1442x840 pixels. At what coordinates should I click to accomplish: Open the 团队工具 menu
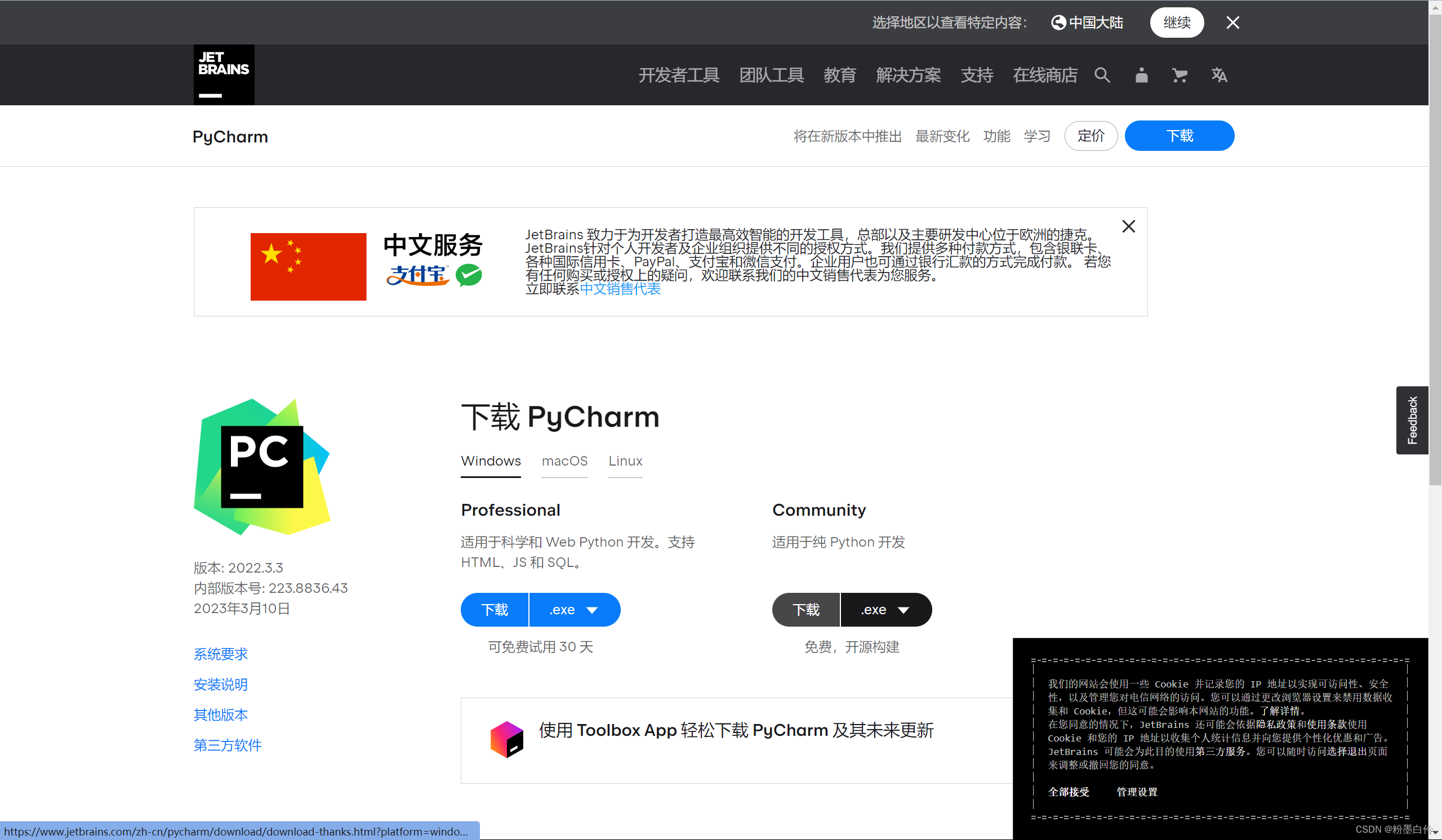point(771,75)
